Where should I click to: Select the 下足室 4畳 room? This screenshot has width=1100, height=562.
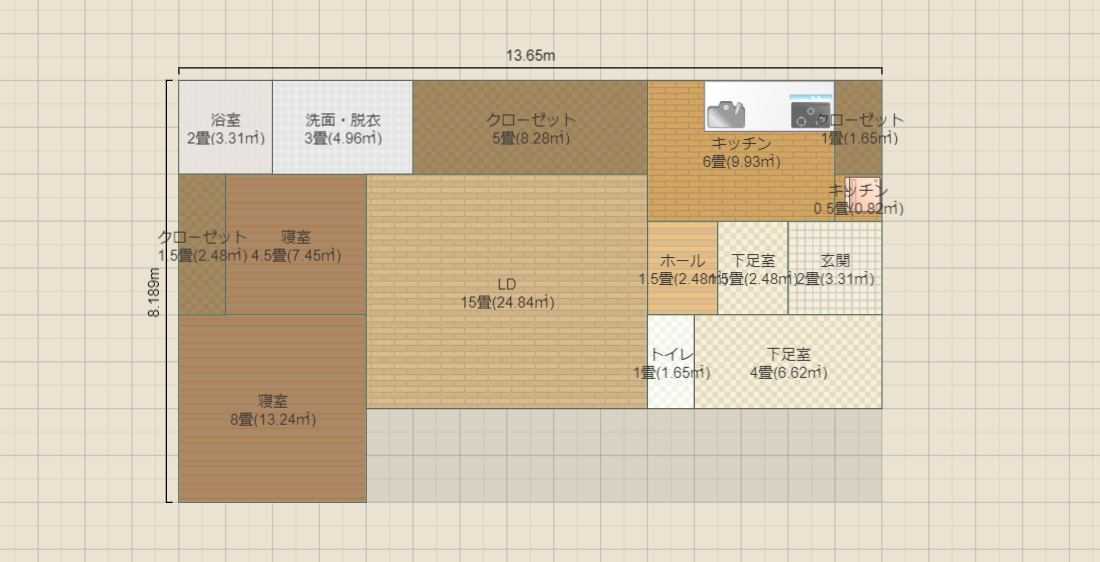pos(788,361)
